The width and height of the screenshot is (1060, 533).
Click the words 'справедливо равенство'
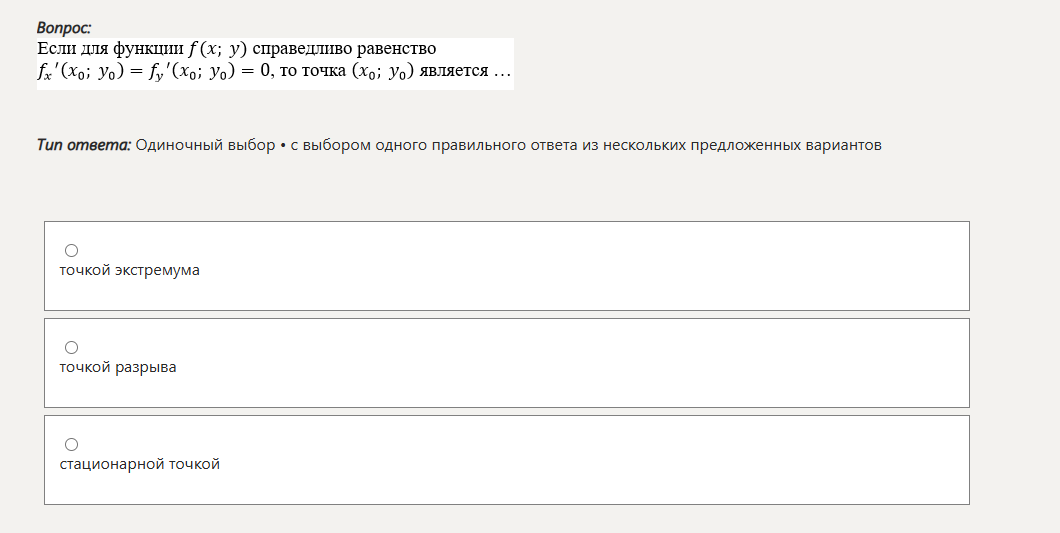click(344, 49)
